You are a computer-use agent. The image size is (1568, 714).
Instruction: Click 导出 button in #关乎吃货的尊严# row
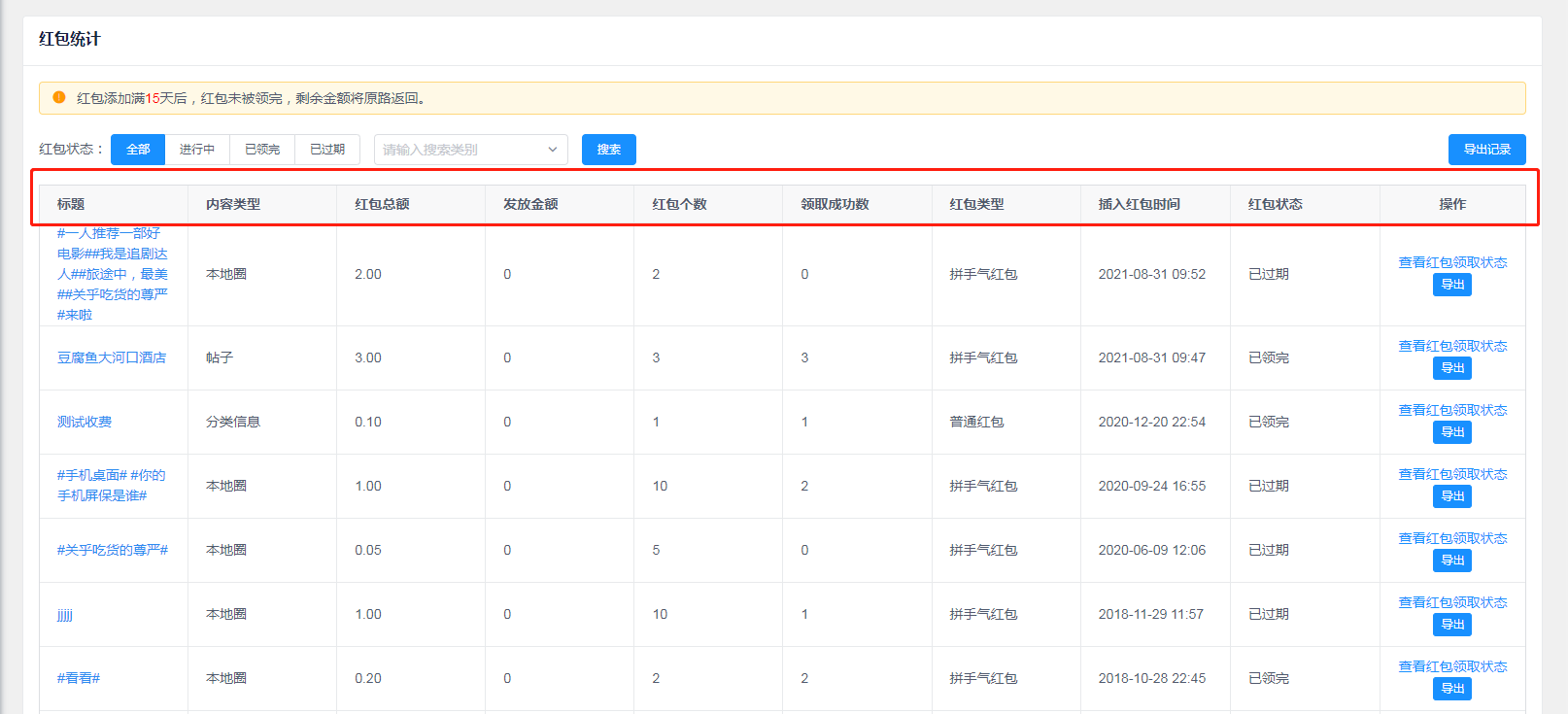pyautogui.click(x=1452, y=561)
